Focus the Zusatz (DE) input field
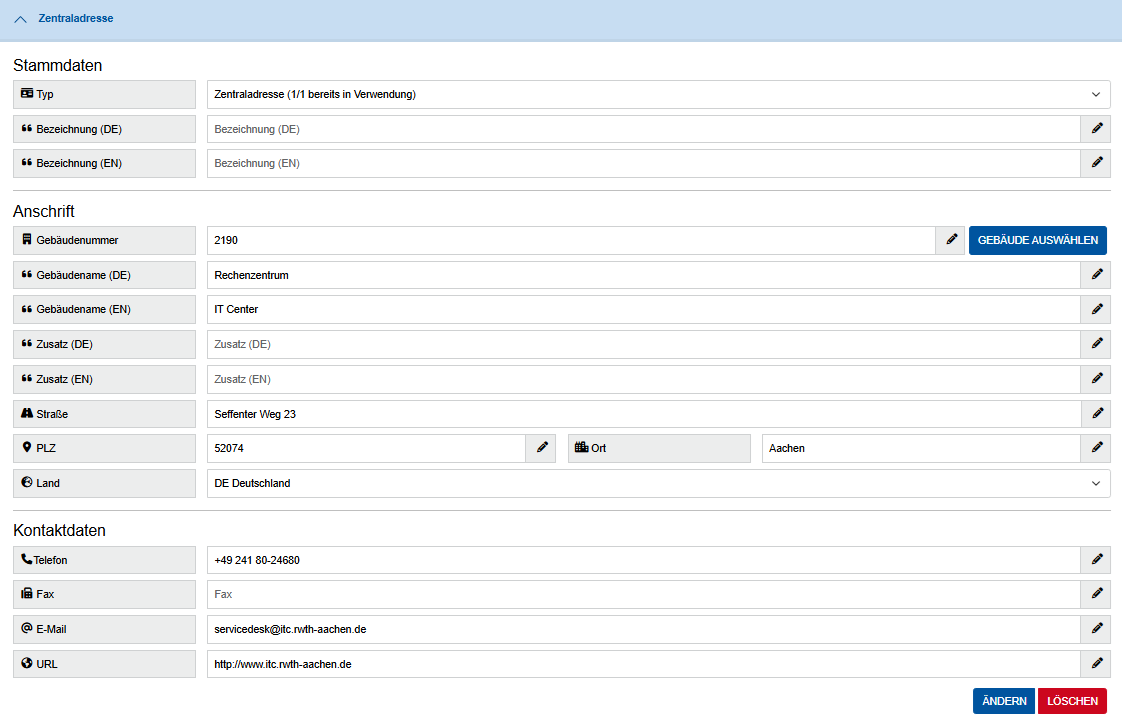The height and width of the screenshot is (723, 1124). tap(643, 344)
